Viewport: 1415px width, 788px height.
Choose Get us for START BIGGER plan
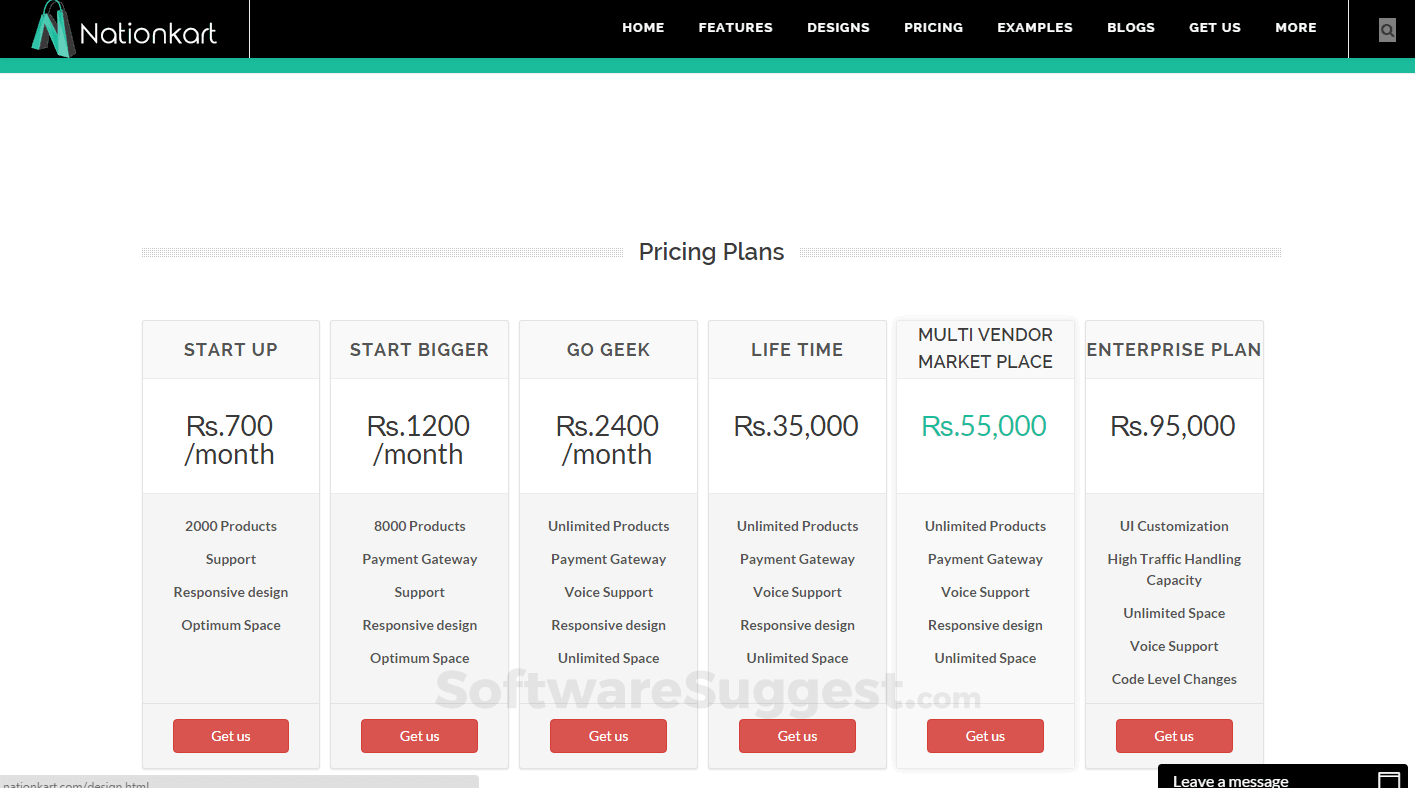click(419, 736)
